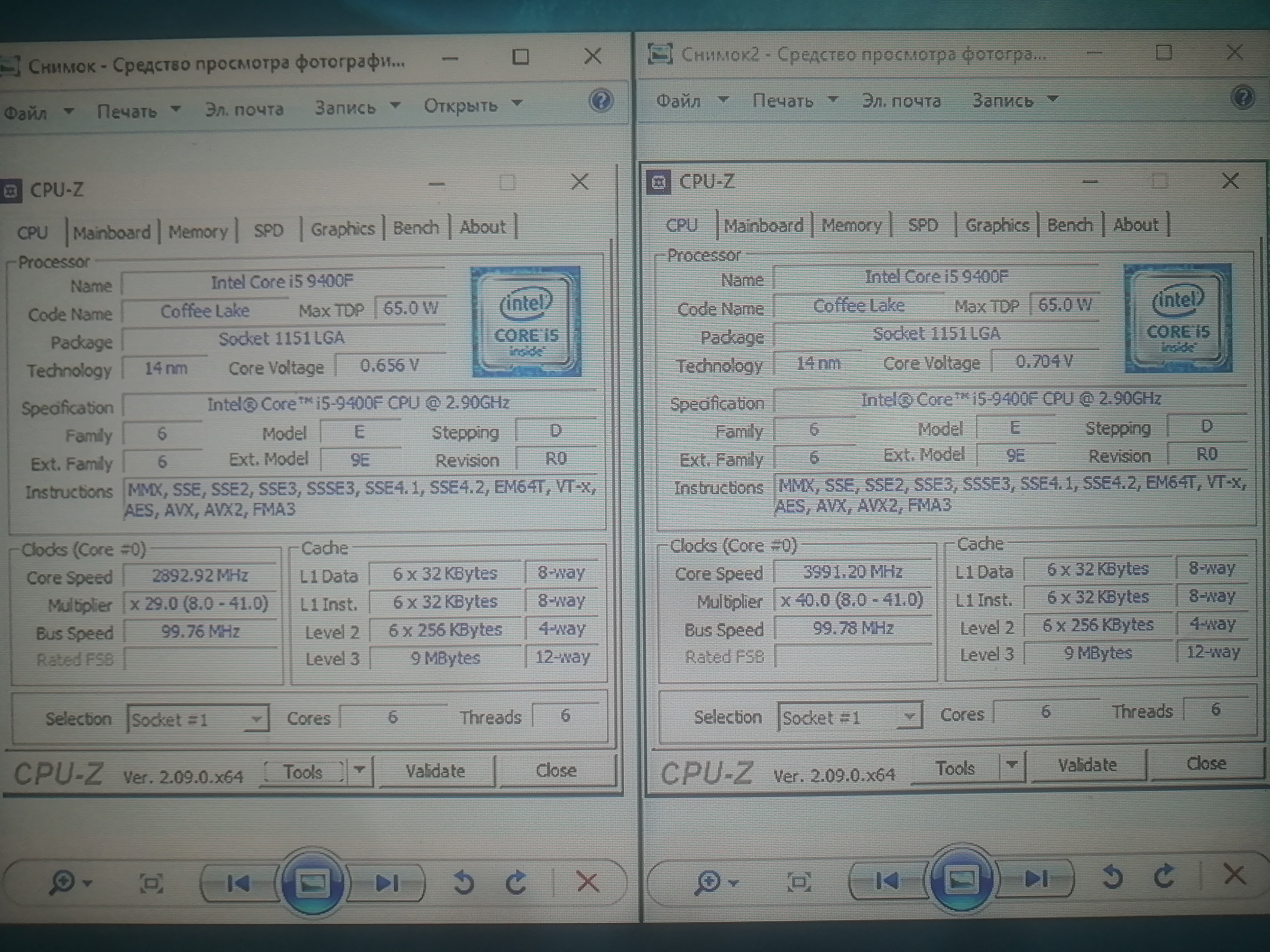The height and width of the screenshot is (952, 1270).
Task: Open help icon in left photo viewer
Action: (600, 101)
